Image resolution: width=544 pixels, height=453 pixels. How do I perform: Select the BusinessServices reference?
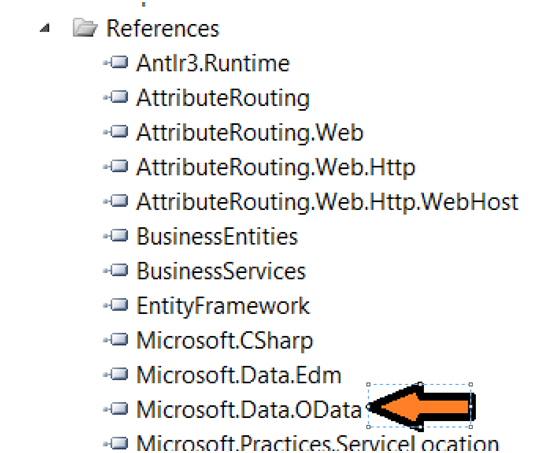click(221, 271)
